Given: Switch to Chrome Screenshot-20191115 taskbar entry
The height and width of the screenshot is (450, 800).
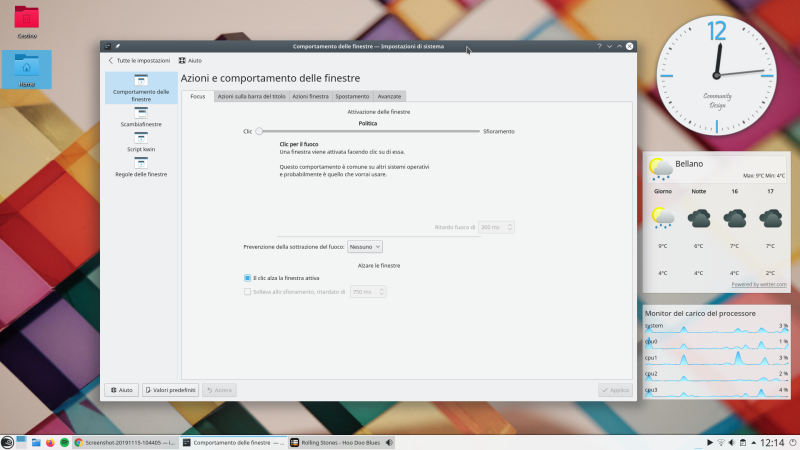Looking at the screenshot, I should pyautogui.click(x=126, y=442).
